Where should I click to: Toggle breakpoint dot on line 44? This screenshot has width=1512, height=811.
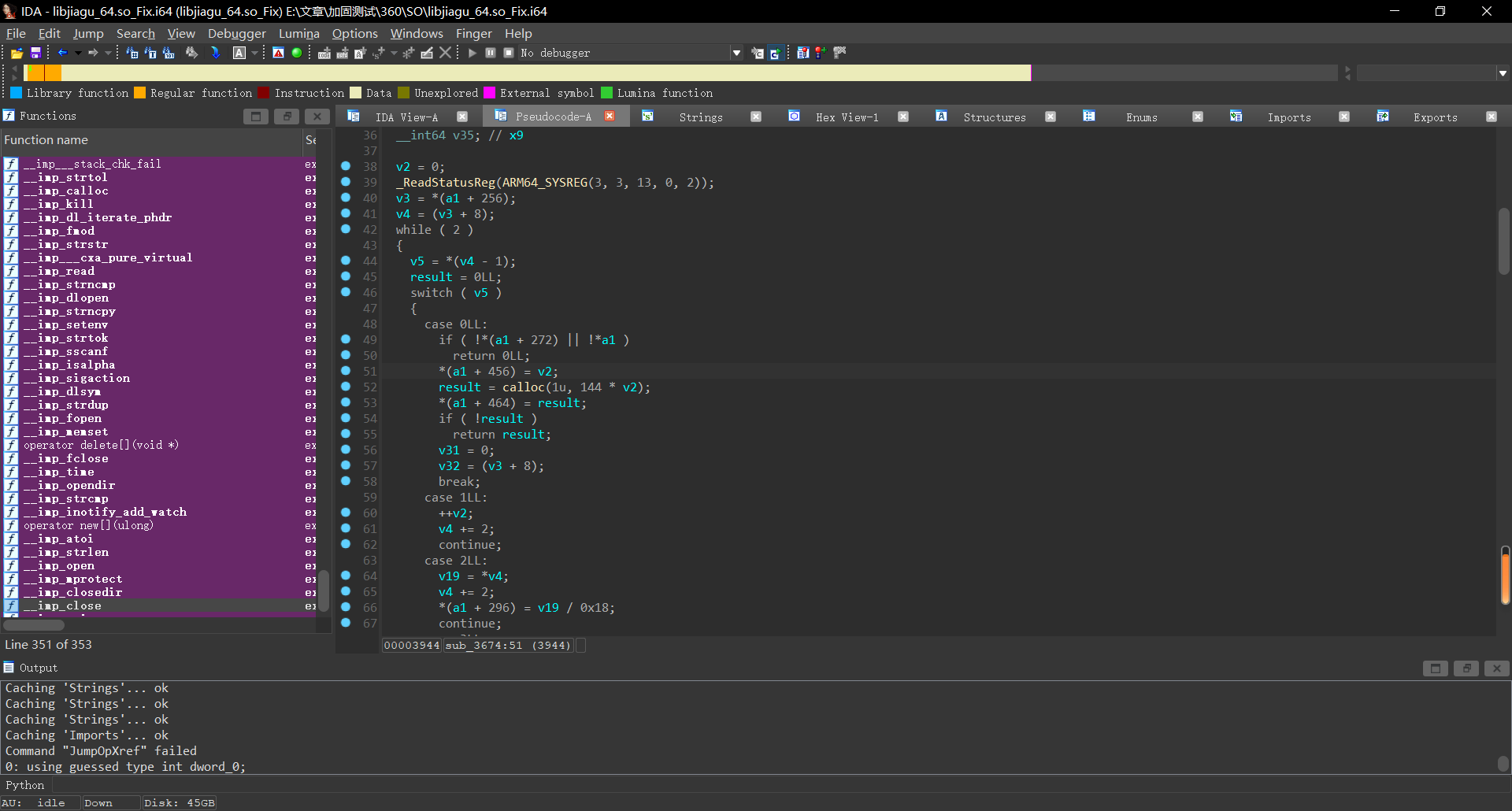[x=346, y=261]
